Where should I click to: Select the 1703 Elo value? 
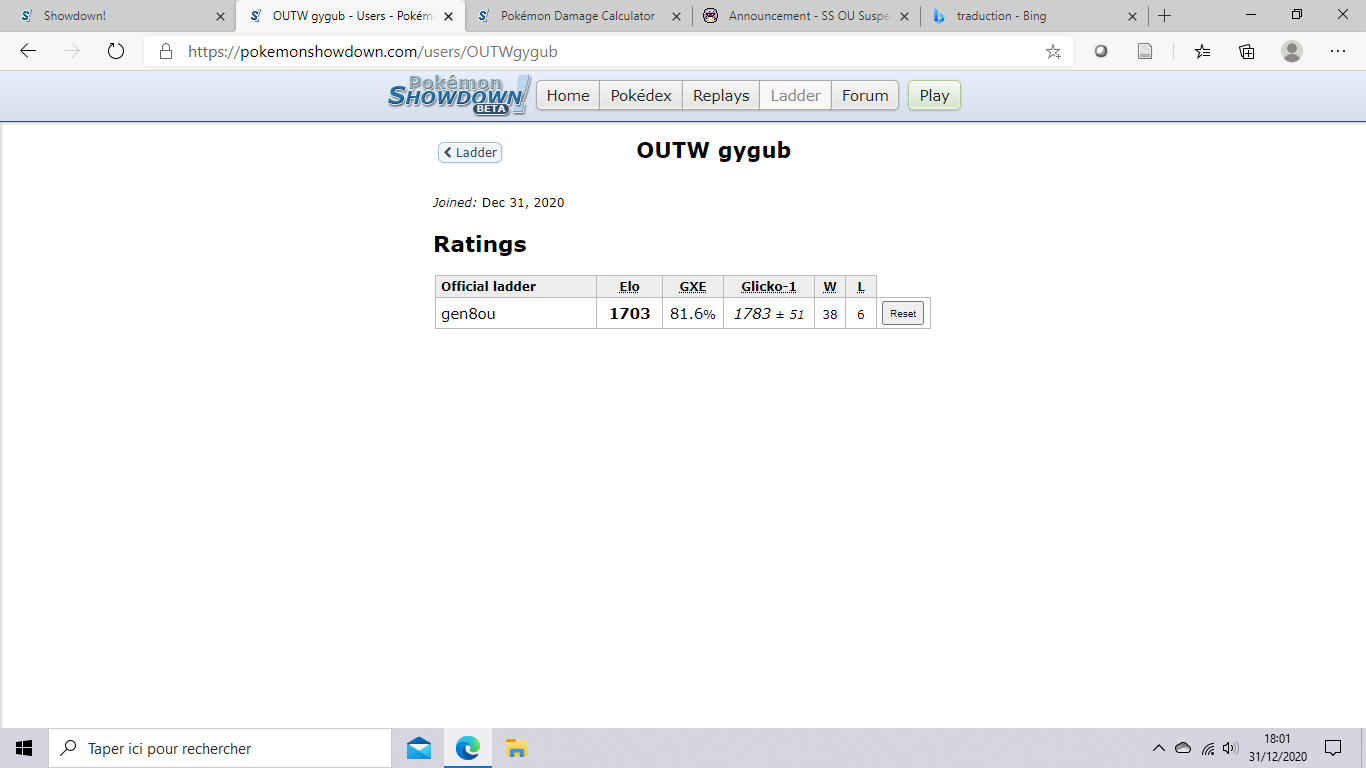tap(630, 313)
